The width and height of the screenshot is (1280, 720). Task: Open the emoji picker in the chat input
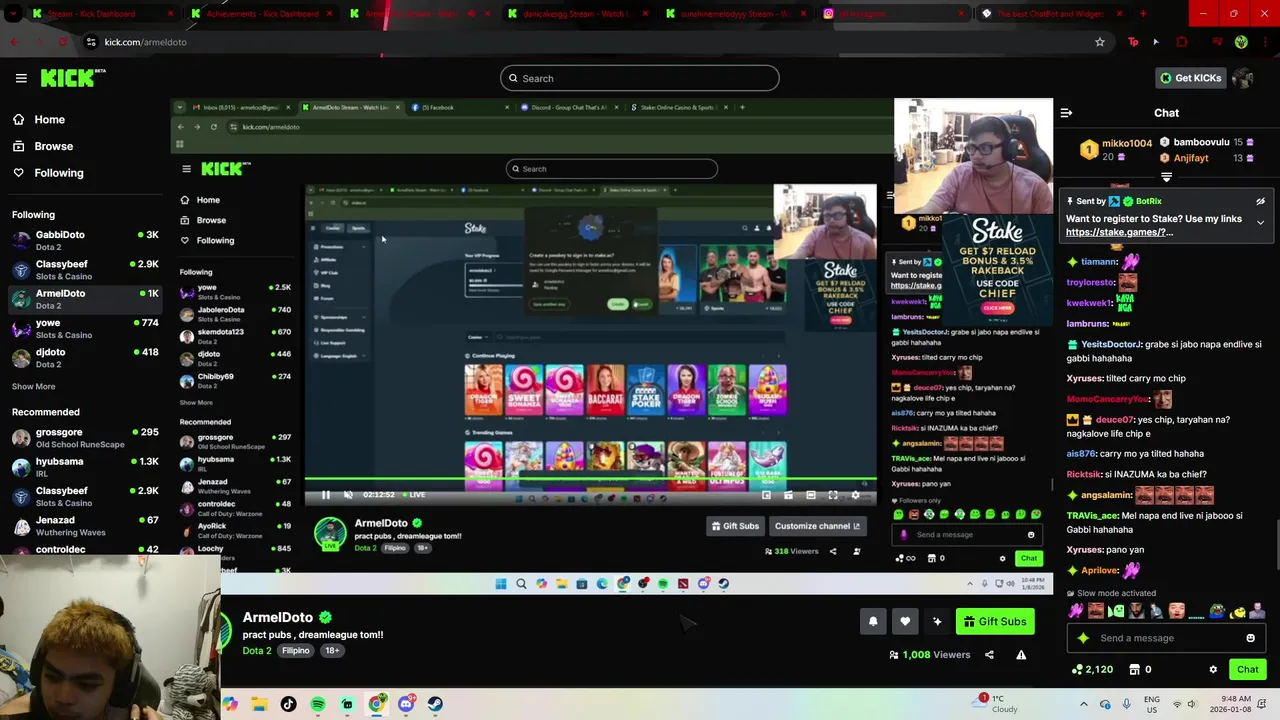pyautogui.click(x=1250, y=638)
